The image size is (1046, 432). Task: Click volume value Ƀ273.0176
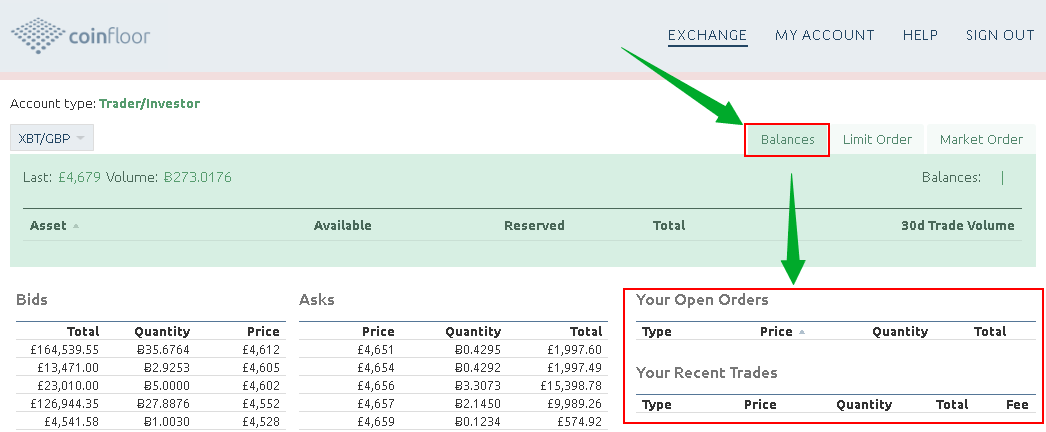coord(197,177)
